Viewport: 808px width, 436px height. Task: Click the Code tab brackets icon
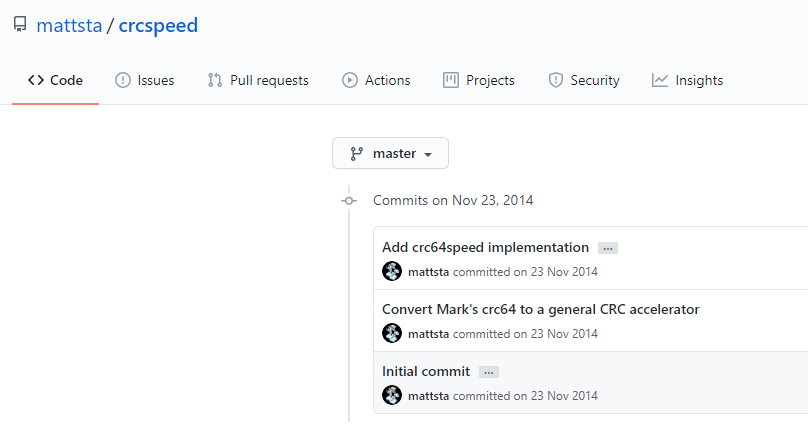coord(36,80)
